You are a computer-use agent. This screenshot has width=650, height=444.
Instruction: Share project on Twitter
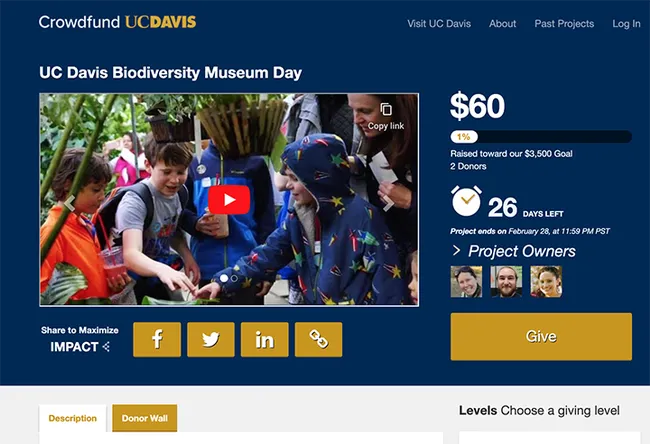point(210,339)
